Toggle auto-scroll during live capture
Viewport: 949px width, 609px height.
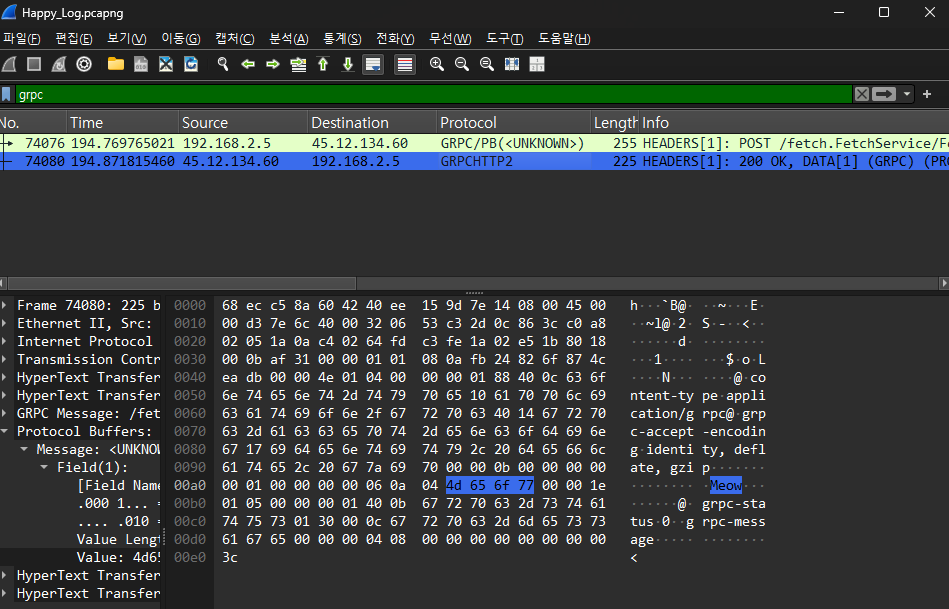373,64
